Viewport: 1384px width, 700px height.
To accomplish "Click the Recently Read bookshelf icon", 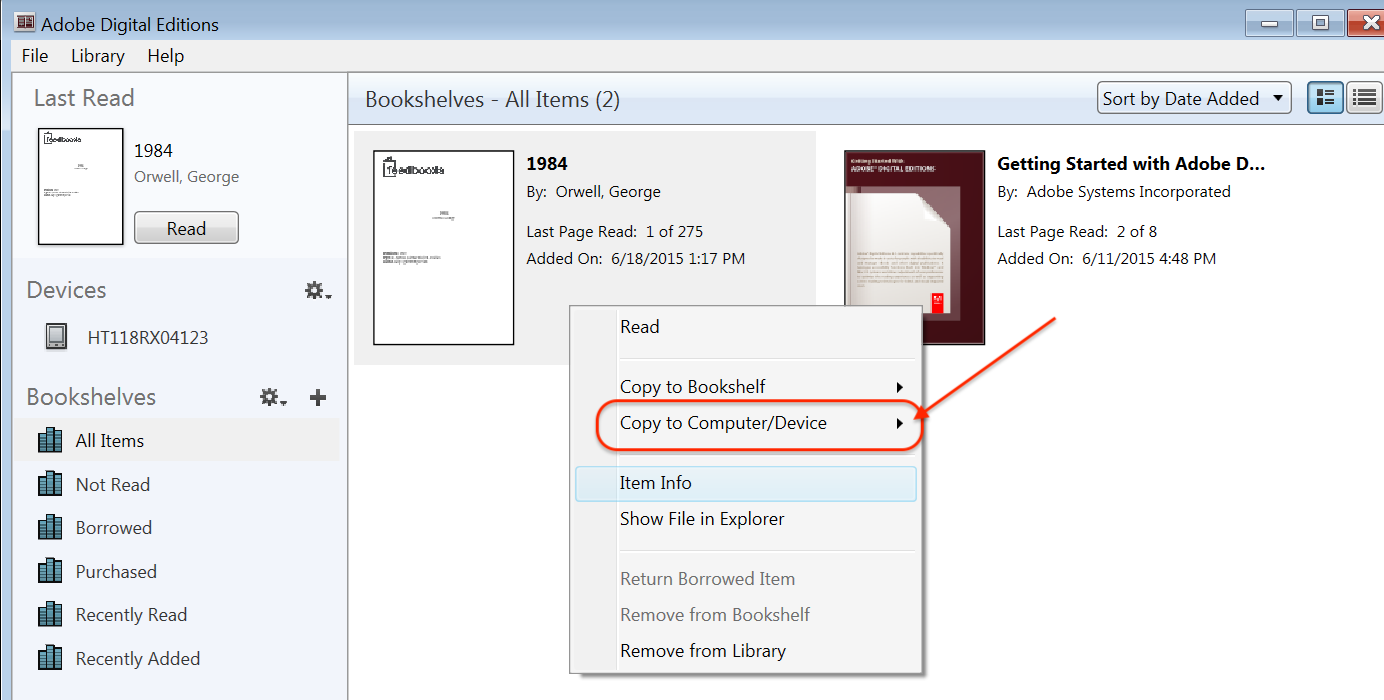I will point(50,615).
